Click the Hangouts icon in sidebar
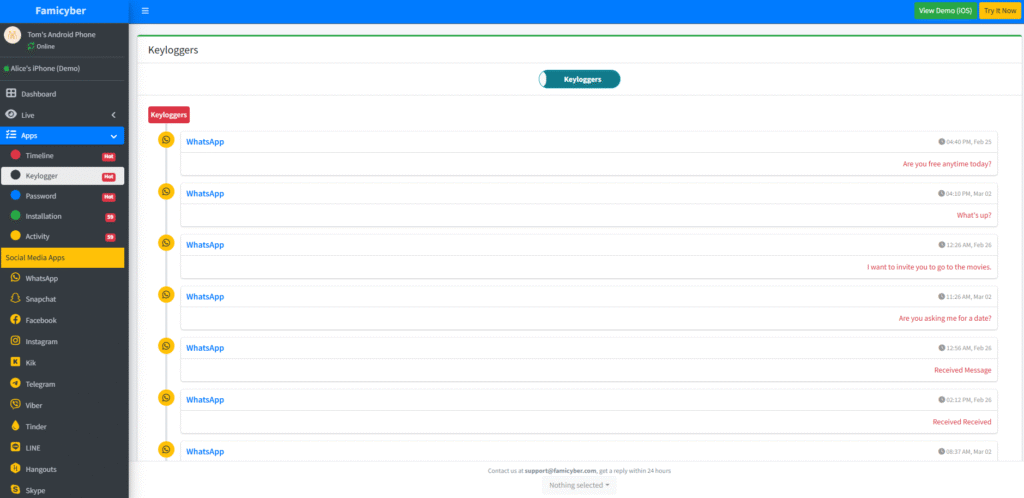This screenshot has width=1024, height=498. point(15,469)
